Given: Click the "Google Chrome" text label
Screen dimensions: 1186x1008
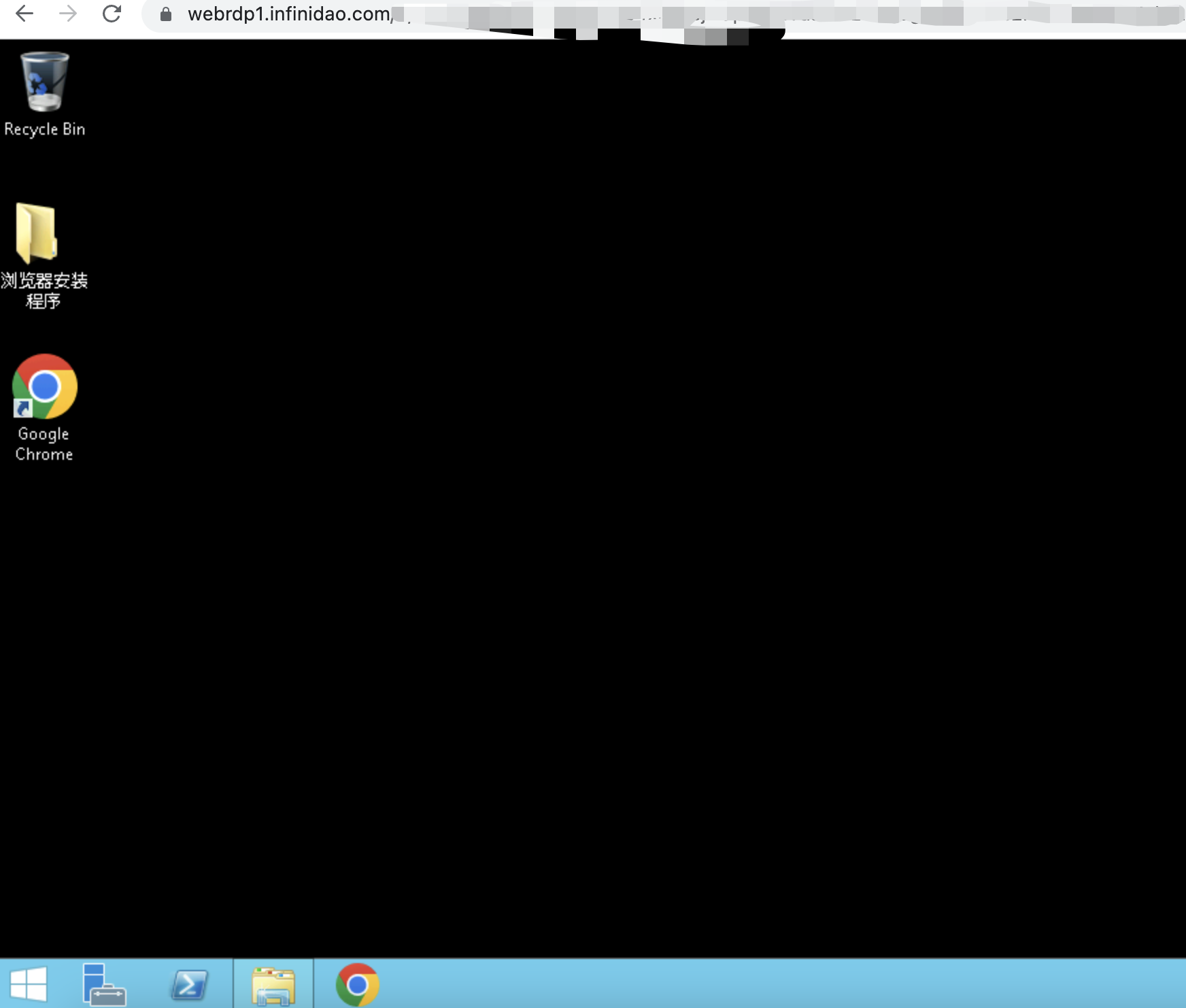Looking at the screenshot, I should [x=44, y=443].
